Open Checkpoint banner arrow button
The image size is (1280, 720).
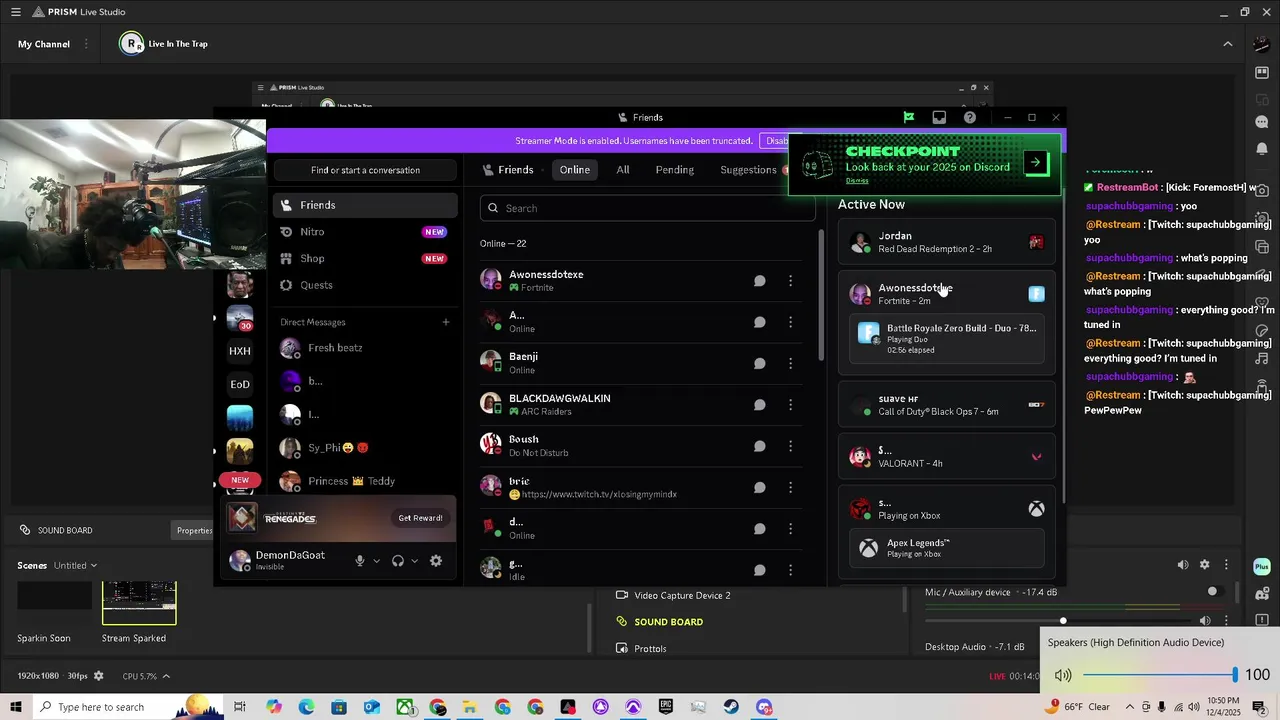1036,162
